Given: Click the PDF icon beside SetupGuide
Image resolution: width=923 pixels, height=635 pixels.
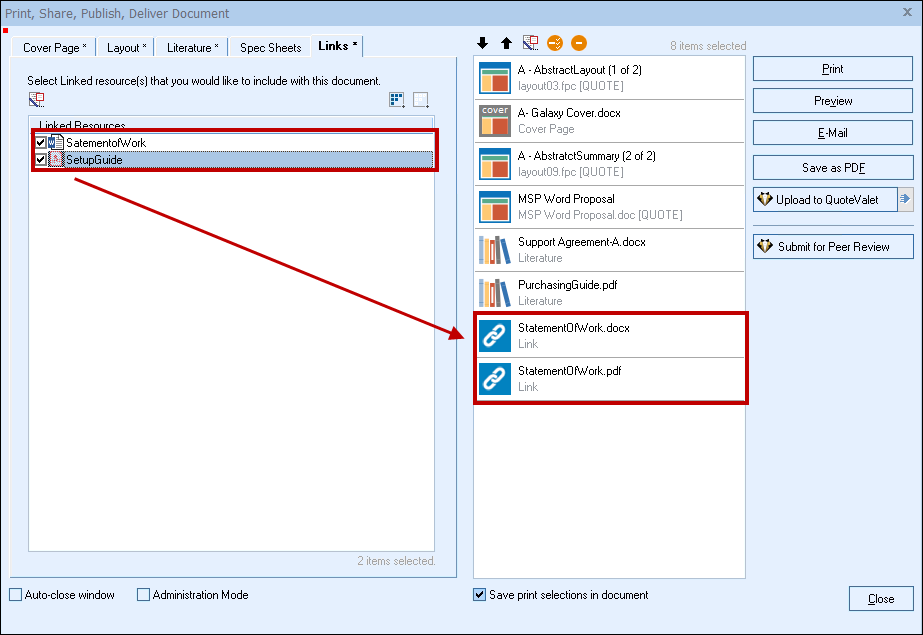Looking at the screenshot, I should [x=56, y=159].
